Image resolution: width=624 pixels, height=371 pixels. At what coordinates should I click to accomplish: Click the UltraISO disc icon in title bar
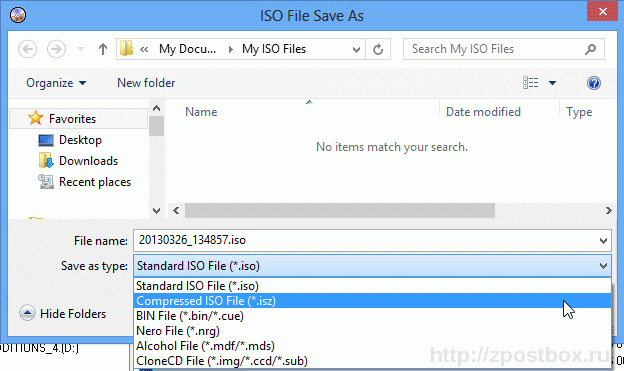pyautogui.click(x=18, y=16)
